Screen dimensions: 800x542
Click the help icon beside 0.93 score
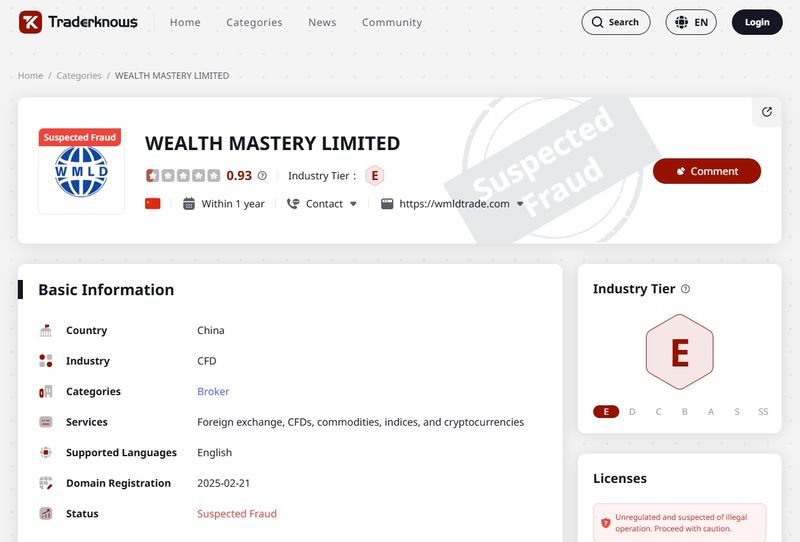[x=262, y=176]
